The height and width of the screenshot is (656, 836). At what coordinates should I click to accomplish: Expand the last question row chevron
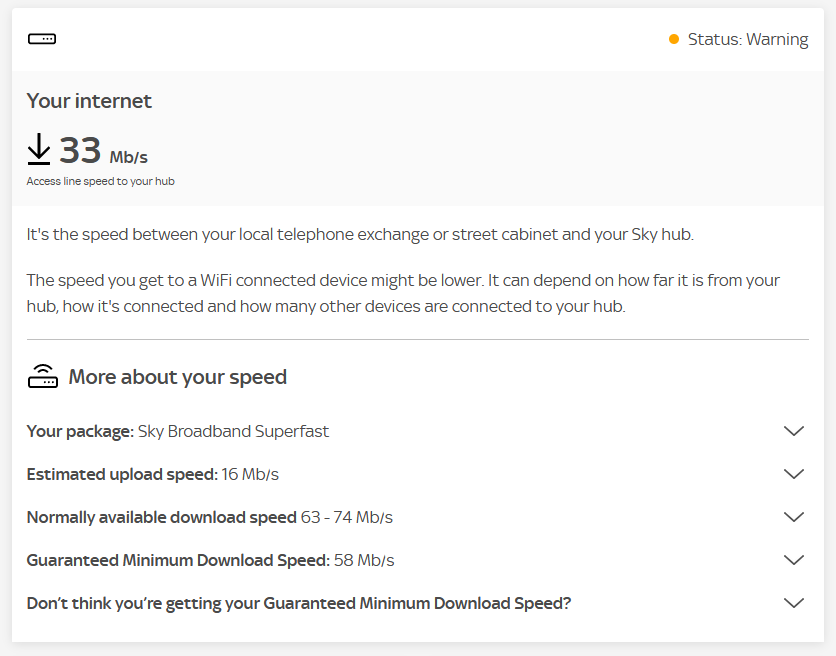pyautogui.click(x=794, y=603)
